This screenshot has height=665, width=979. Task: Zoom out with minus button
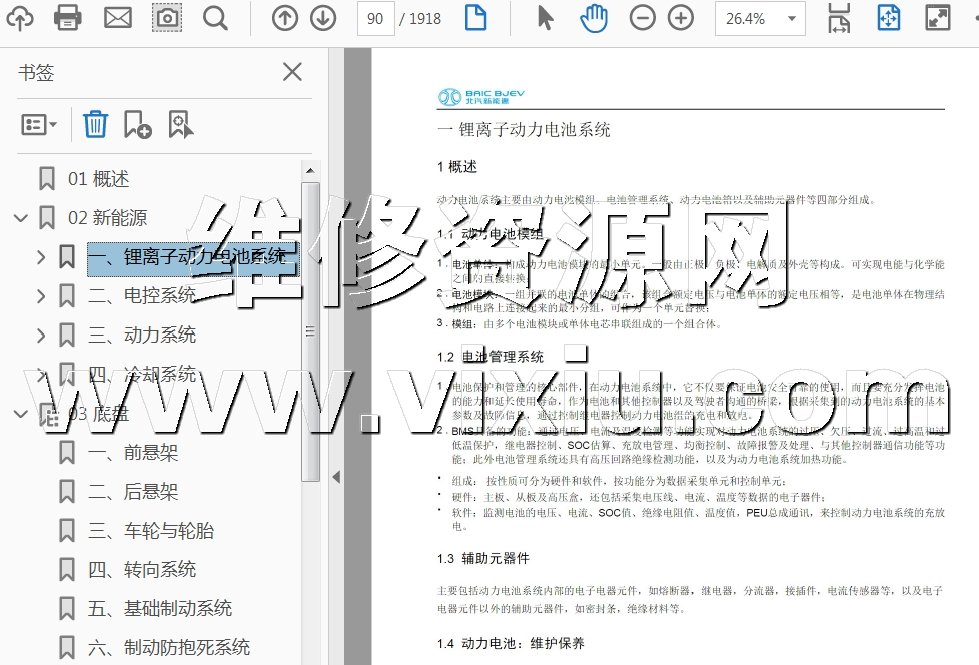point(643,18)
